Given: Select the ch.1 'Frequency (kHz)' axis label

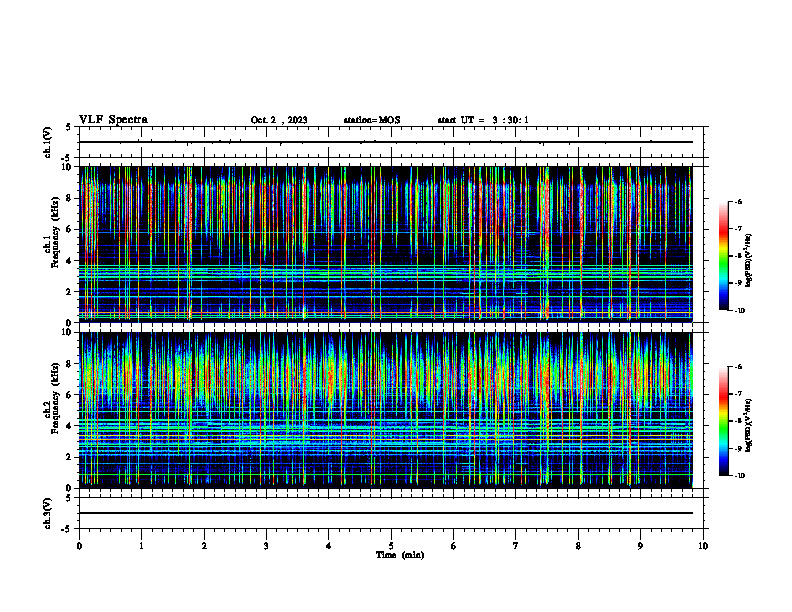Looking at the screenshot, I should click(x=56, y=232).
